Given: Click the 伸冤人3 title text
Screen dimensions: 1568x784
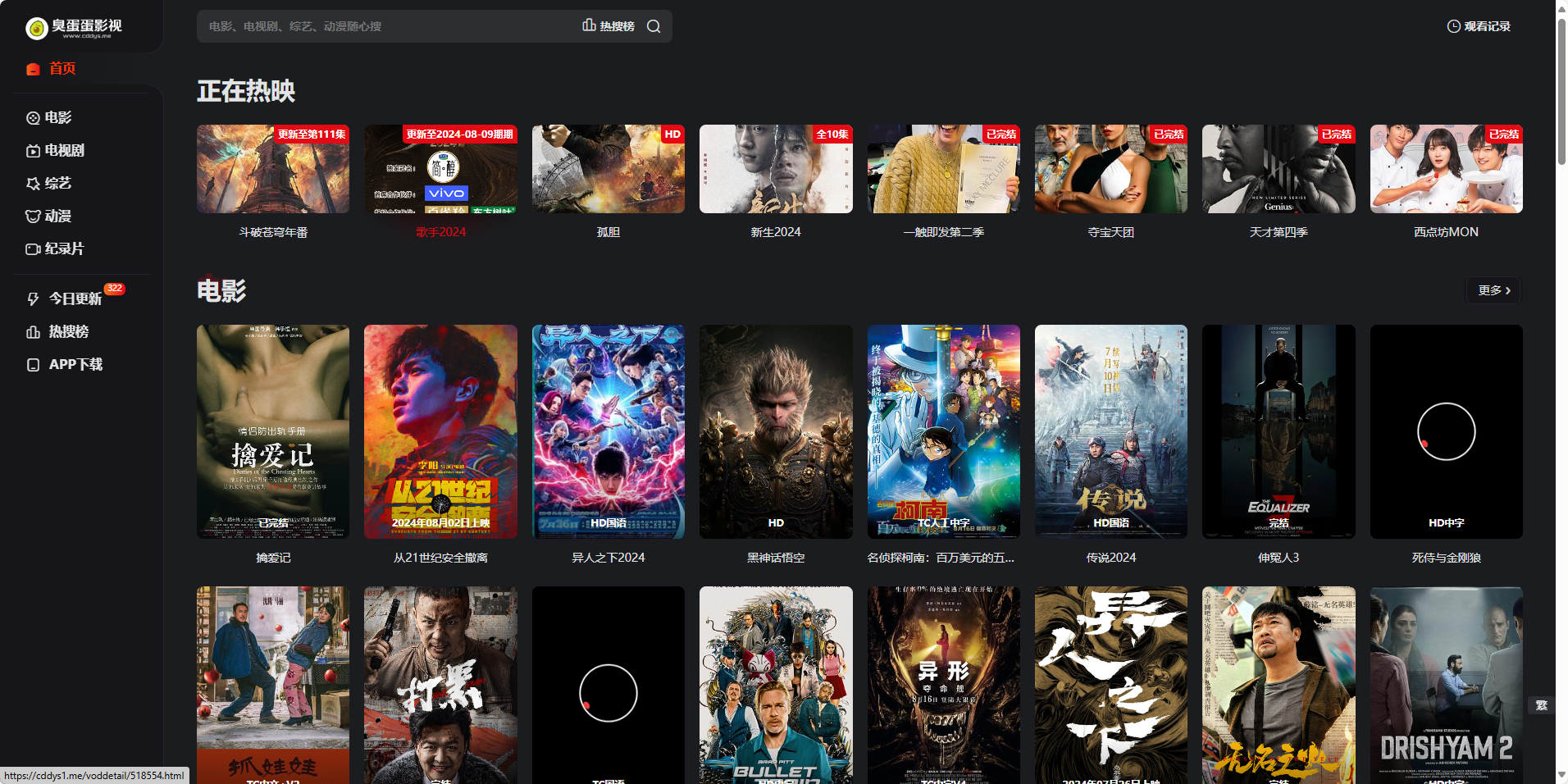Looking at the screenshot, I should [x=1279, y=558].
